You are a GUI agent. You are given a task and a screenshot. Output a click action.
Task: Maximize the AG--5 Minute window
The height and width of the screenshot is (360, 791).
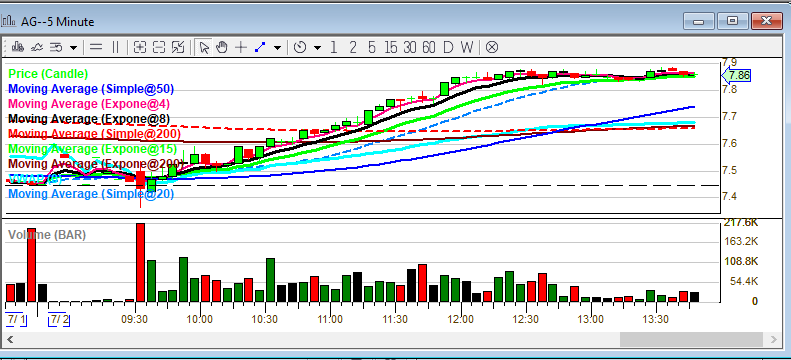pyautogui.click(x=732, y=21)
